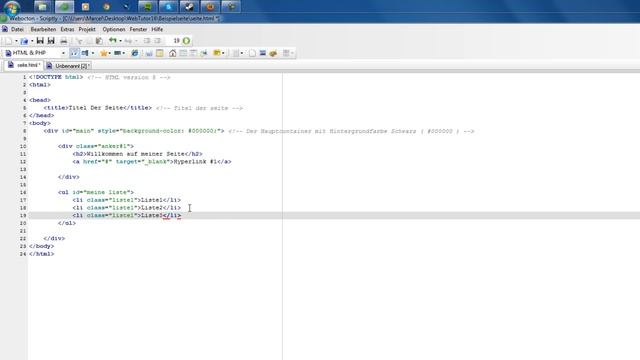The image size is (640, 360).
Task: Click the green undo arrow
Action: click(x=112, y=40)
